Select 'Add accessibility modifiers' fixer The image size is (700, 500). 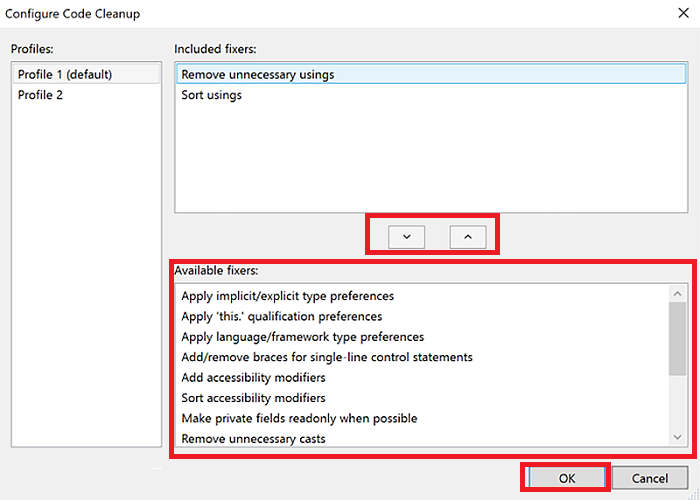[x=422, y=378]
